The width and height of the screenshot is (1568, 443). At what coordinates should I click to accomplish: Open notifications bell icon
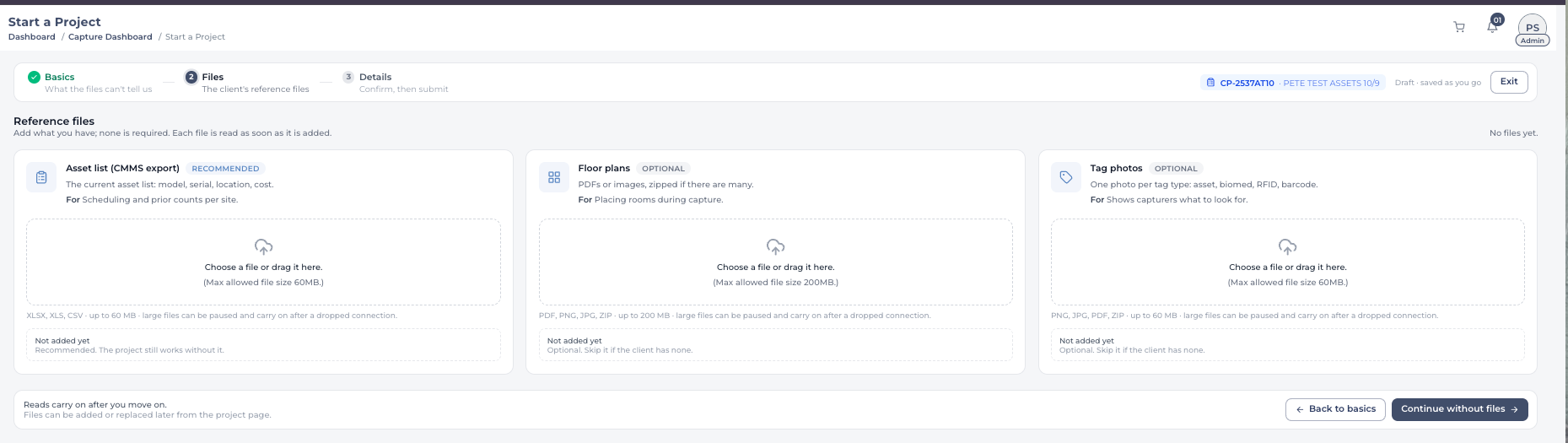click(x=1492, y=27)
